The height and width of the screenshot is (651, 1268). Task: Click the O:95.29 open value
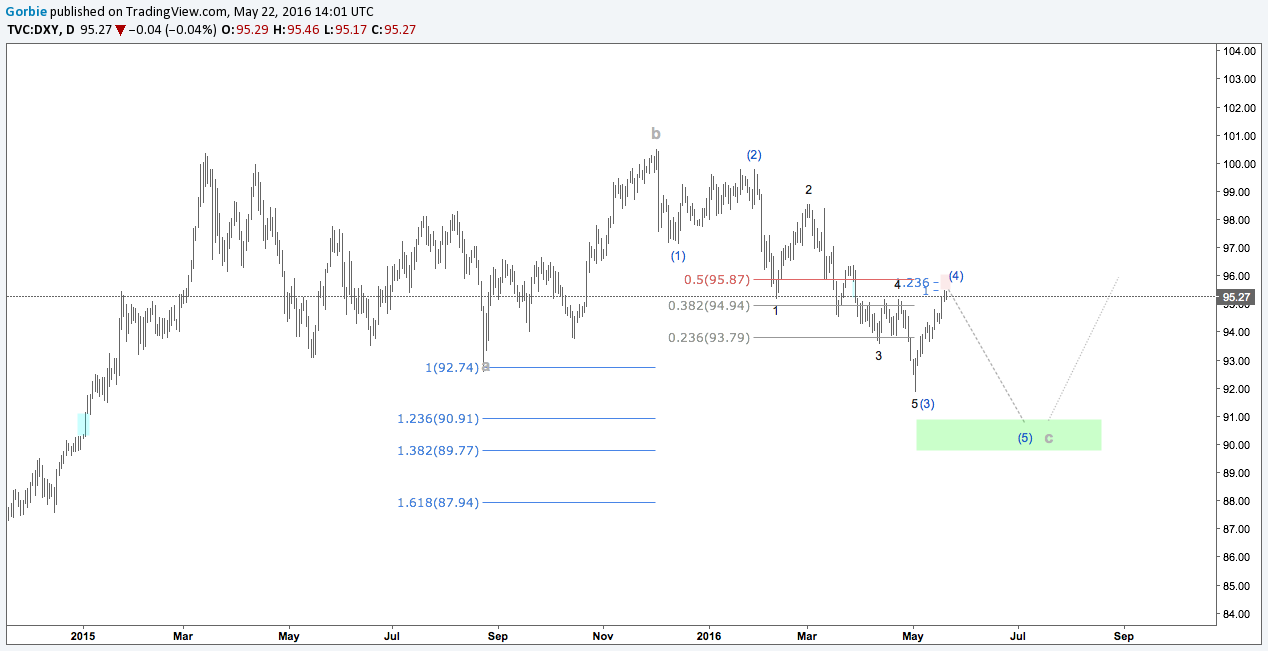tap(243, 30)
